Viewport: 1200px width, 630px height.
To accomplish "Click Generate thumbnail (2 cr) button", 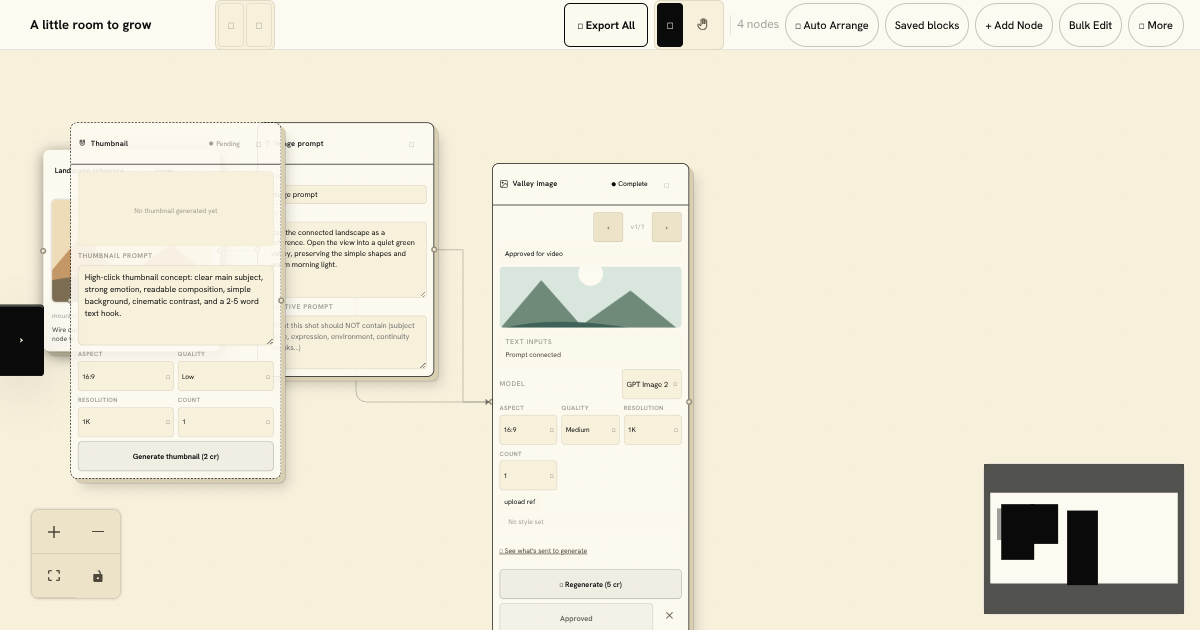I will 176,456.
